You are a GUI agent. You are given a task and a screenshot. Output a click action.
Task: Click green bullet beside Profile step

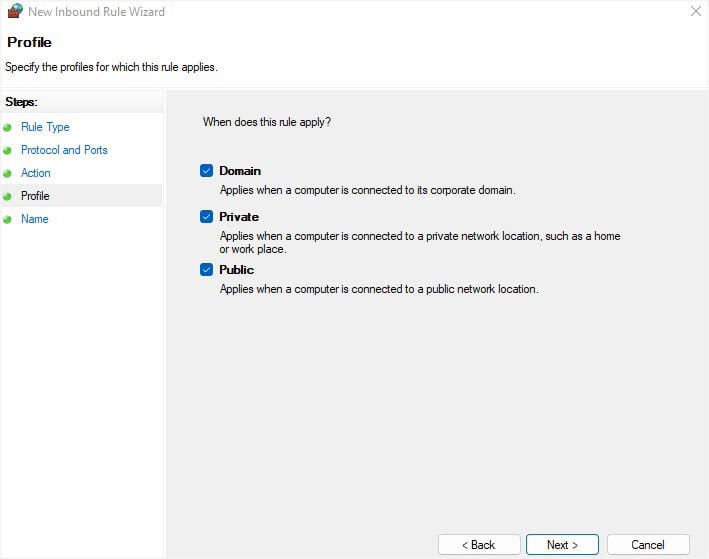pyautogui.click(x=7, y=196)
